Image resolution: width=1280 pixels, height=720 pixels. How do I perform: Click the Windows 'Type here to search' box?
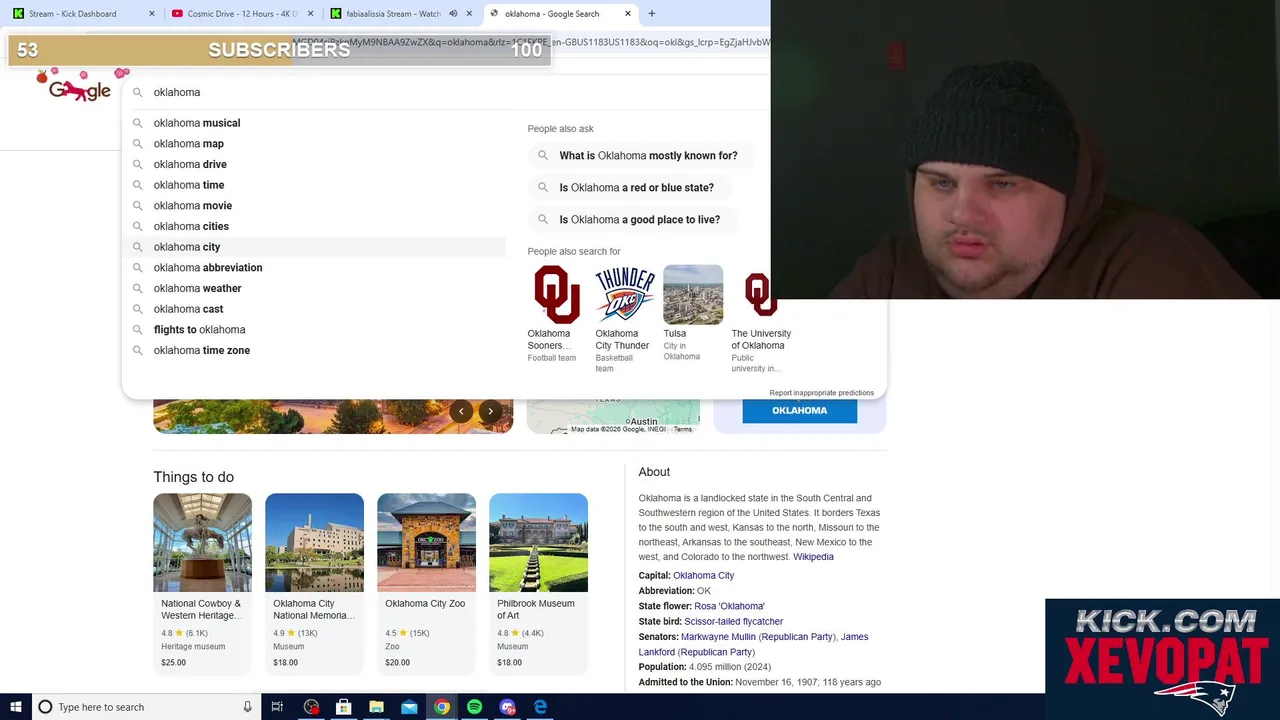pos(146,707)
